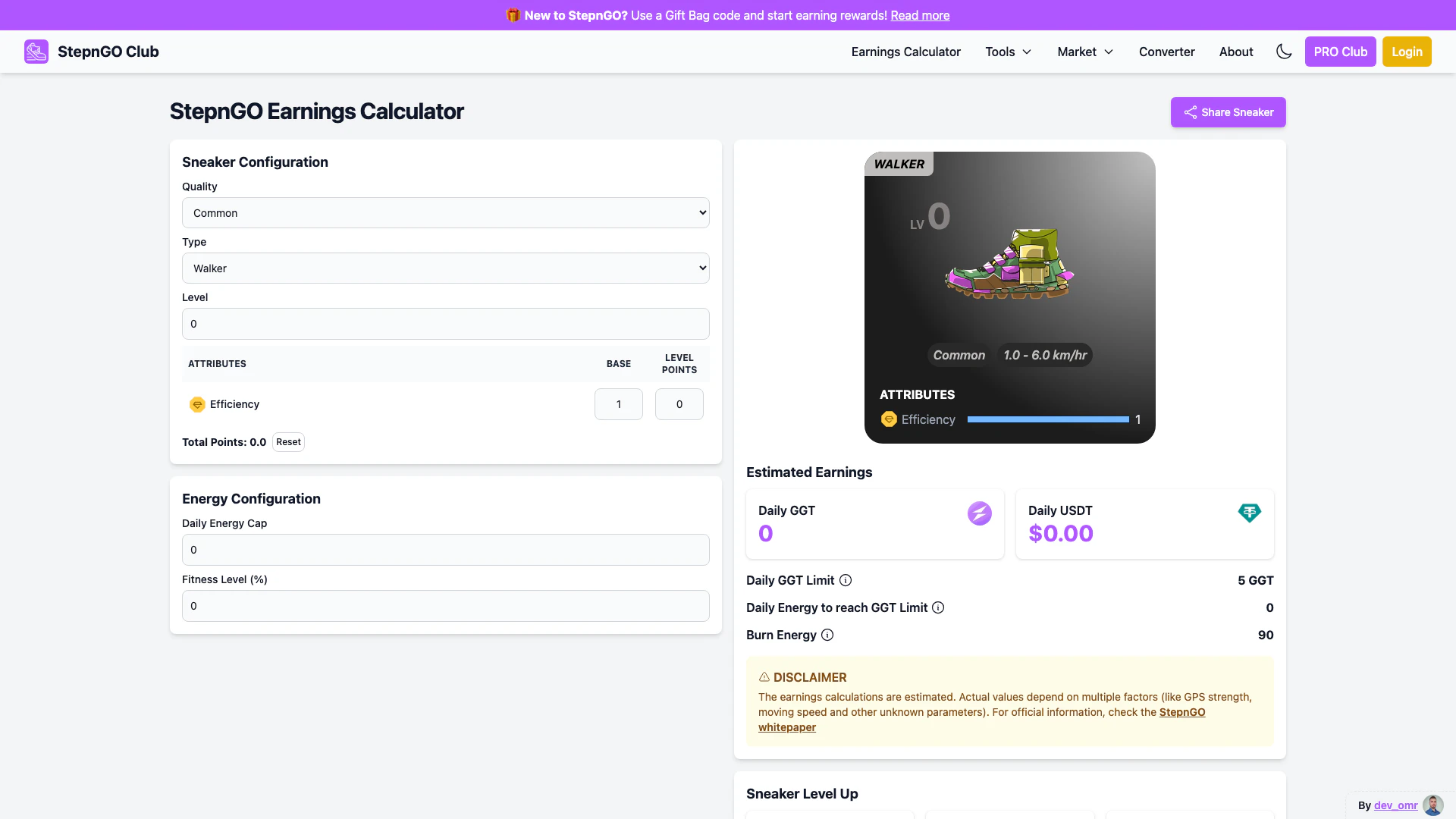This screenshot has width=1456, height=819.
Task: Click the Daily Energy to reach GGT Limit info icon
Action: (938, 607)
